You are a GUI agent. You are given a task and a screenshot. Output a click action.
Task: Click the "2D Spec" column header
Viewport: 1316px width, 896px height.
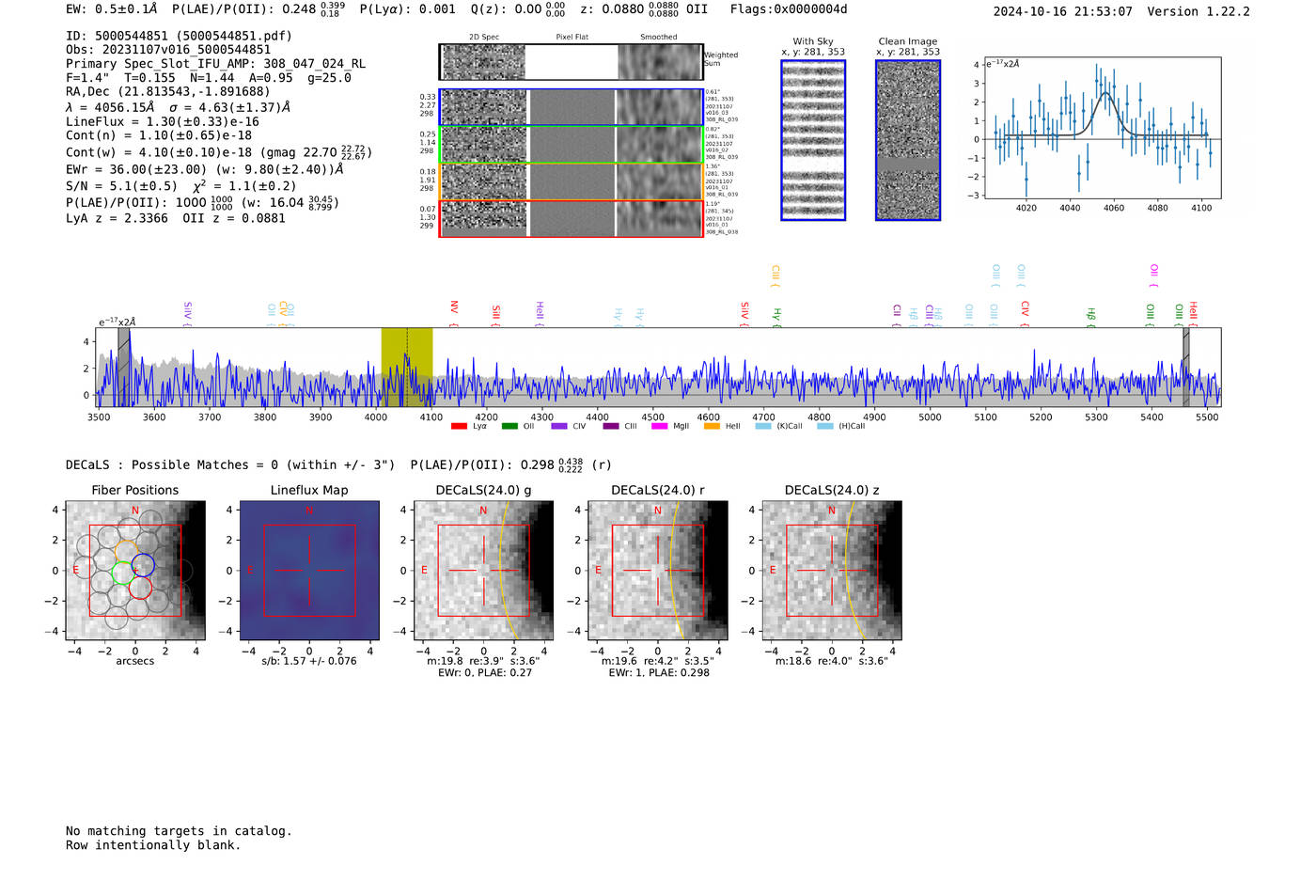tap(484, 38)
